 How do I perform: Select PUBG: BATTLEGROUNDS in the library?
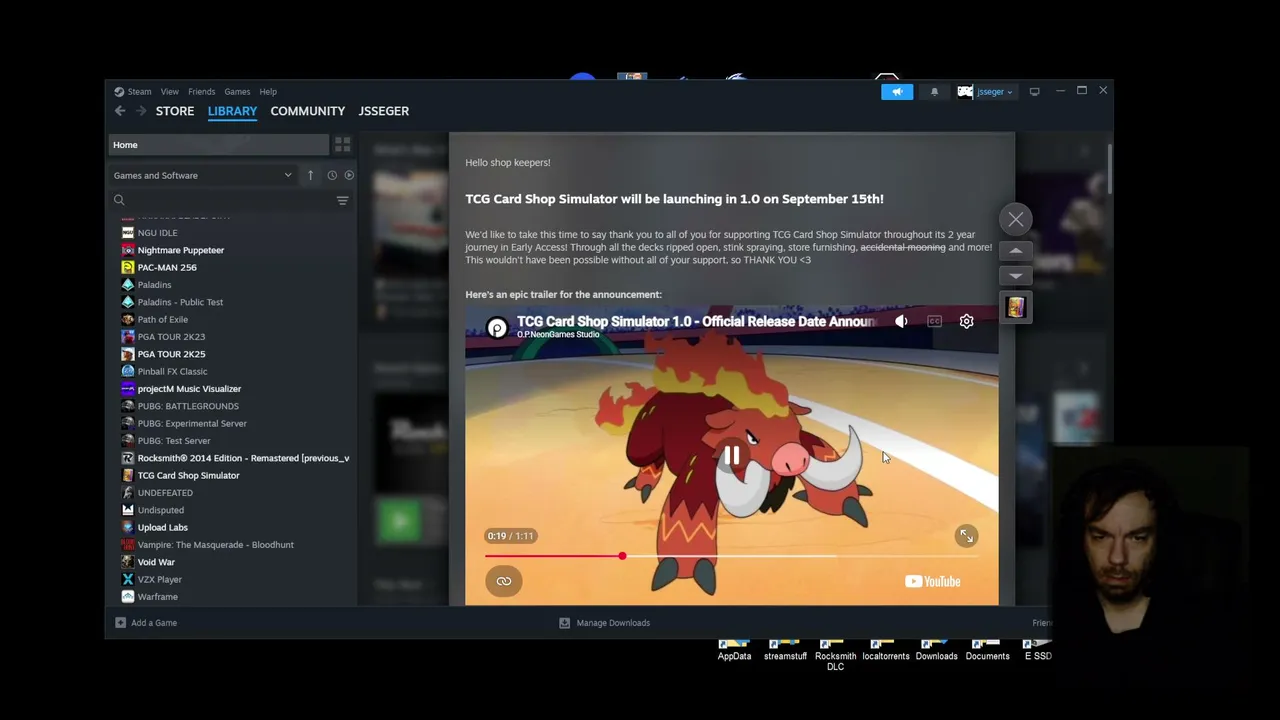coord(188,406)
